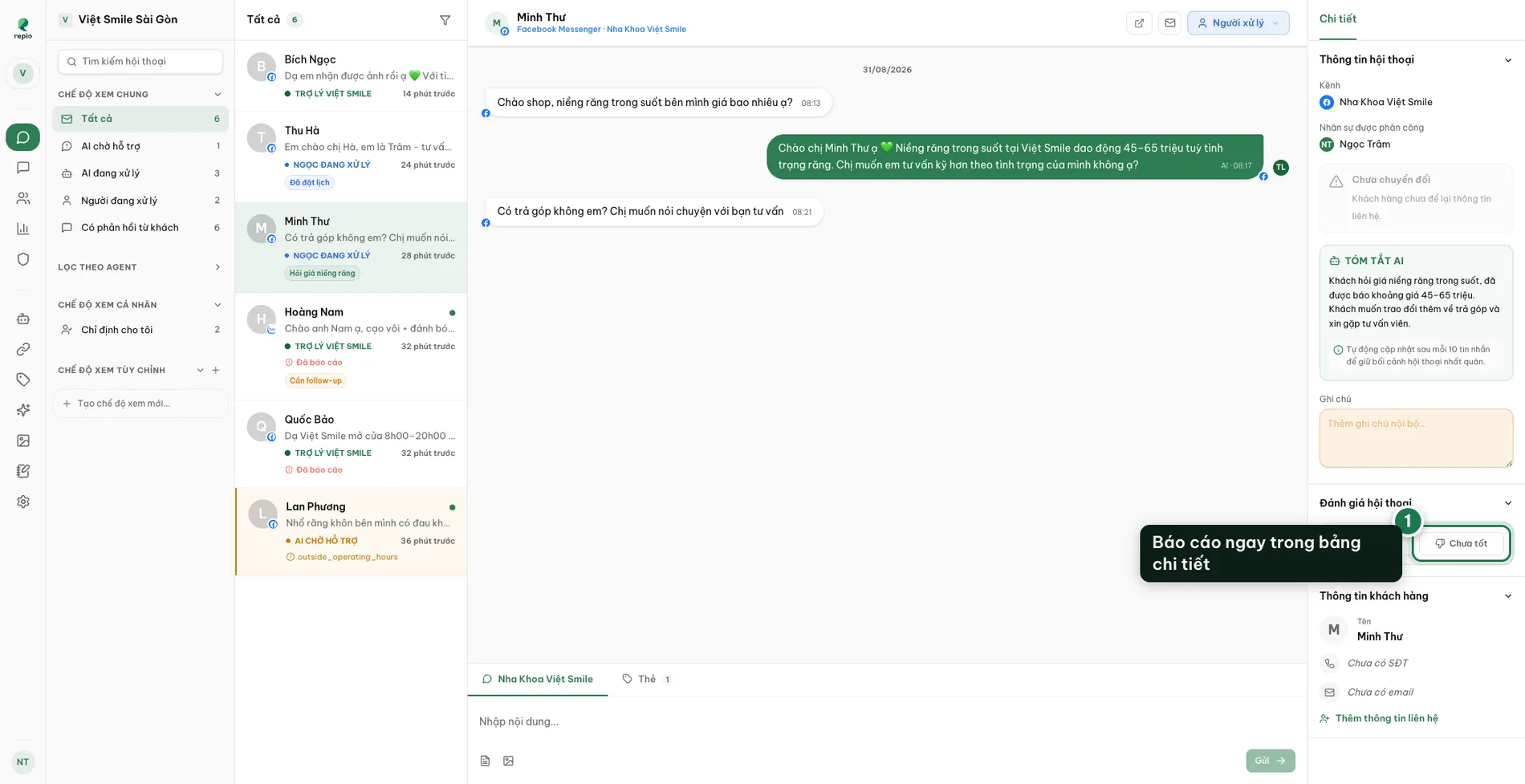Open the conversations chat icon in left rail

coord(22,137)
